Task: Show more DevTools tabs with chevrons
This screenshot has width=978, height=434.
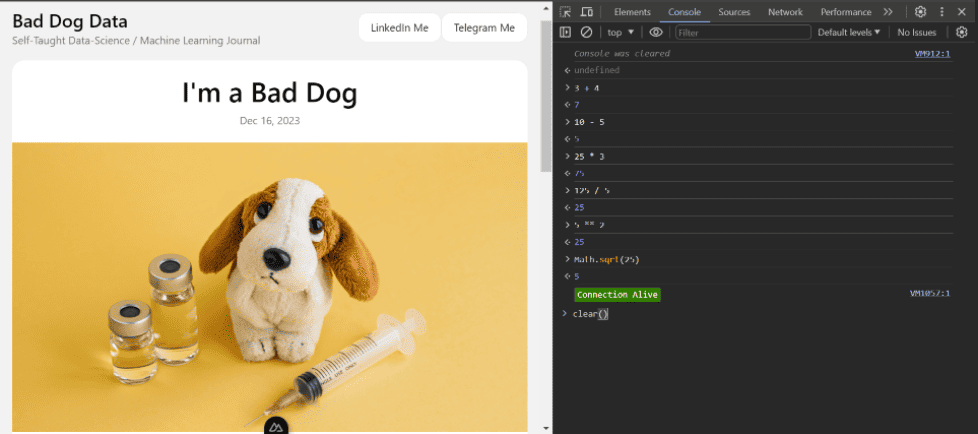Action: pyautogui.click(x=888, y=12)
